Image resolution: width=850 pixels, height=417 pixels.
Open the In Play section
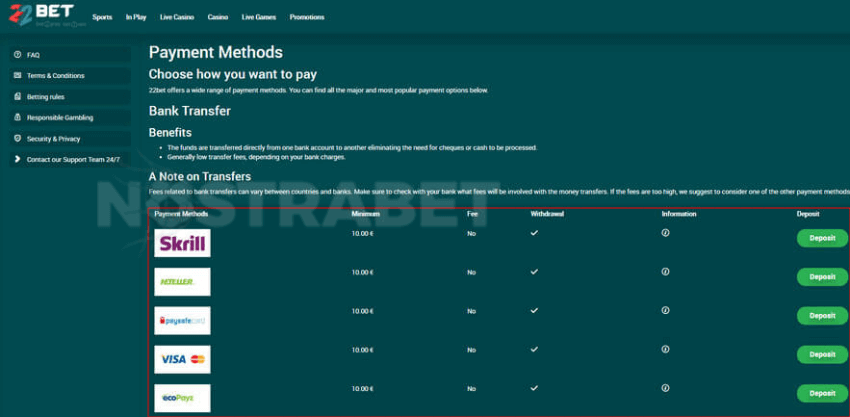(x=136, y=17)
